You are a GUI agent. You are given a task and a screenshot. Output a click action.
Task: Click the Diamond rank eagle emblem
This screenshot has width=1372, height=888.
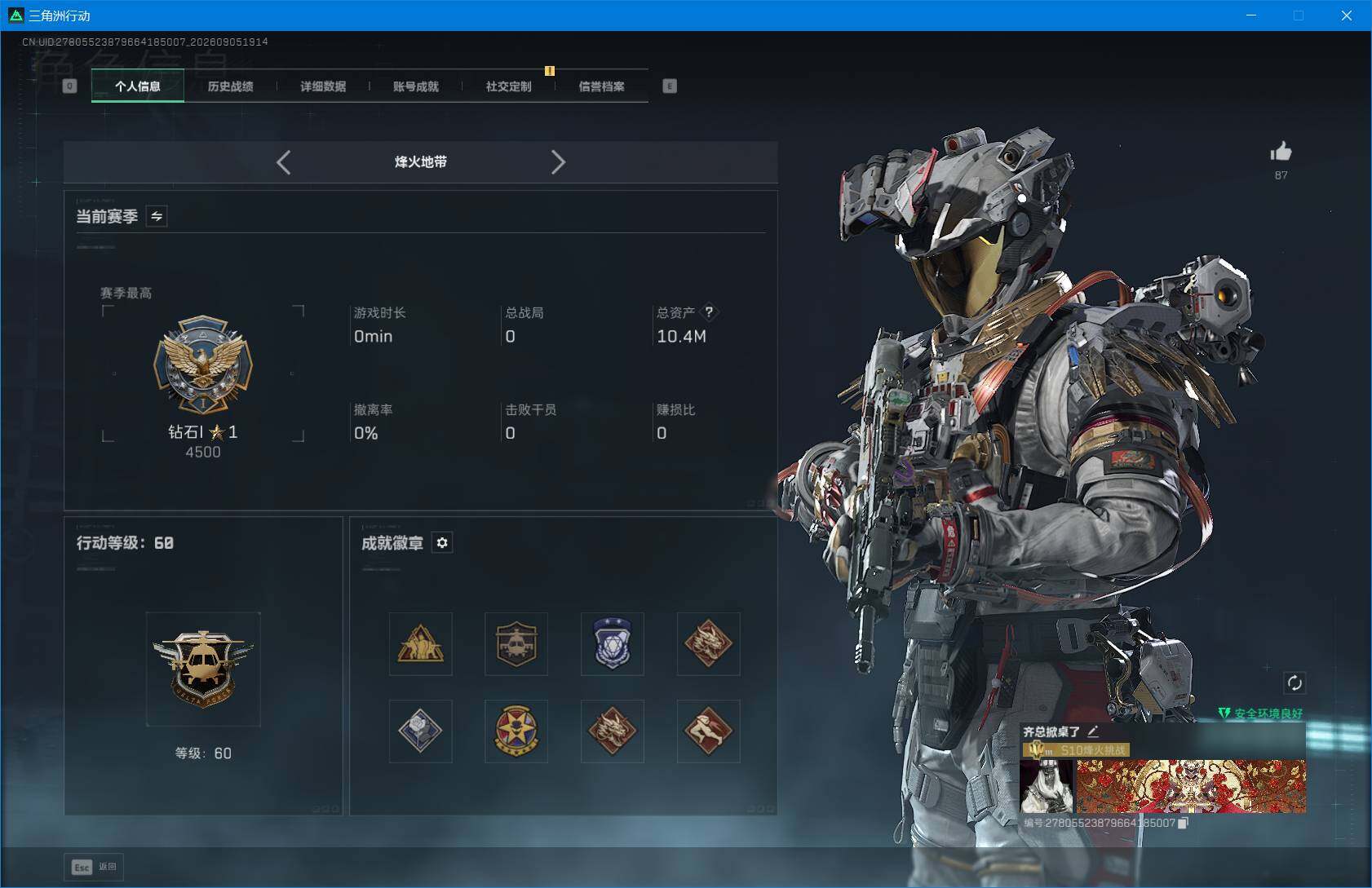coord(203,364)
